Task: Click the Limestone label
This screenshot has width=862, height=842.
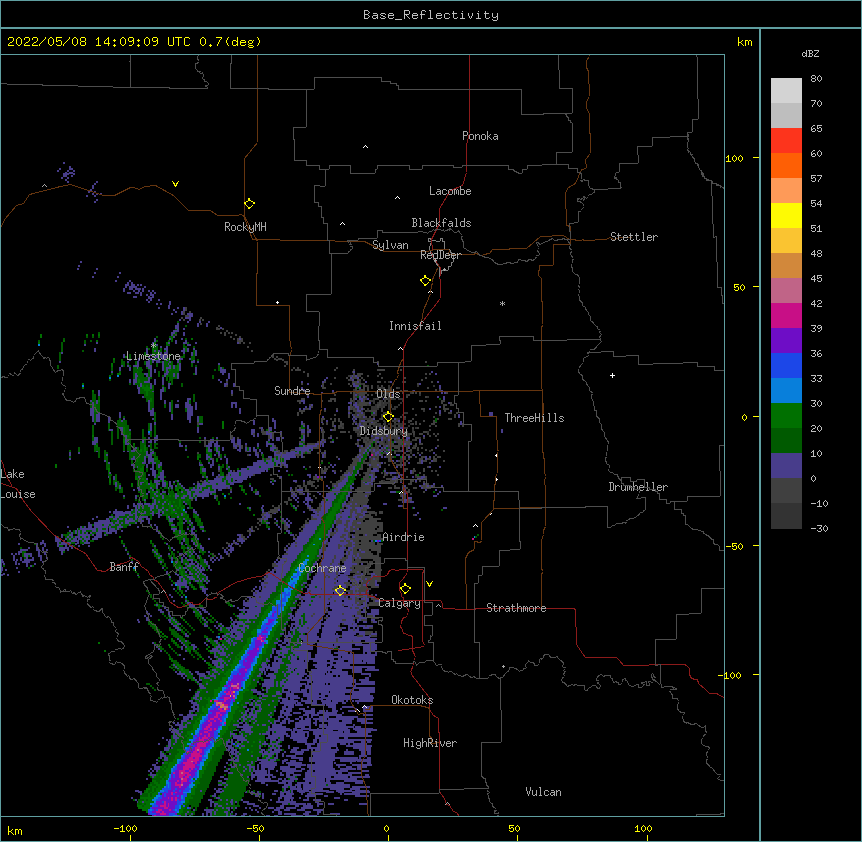Action: coord(153,356)
